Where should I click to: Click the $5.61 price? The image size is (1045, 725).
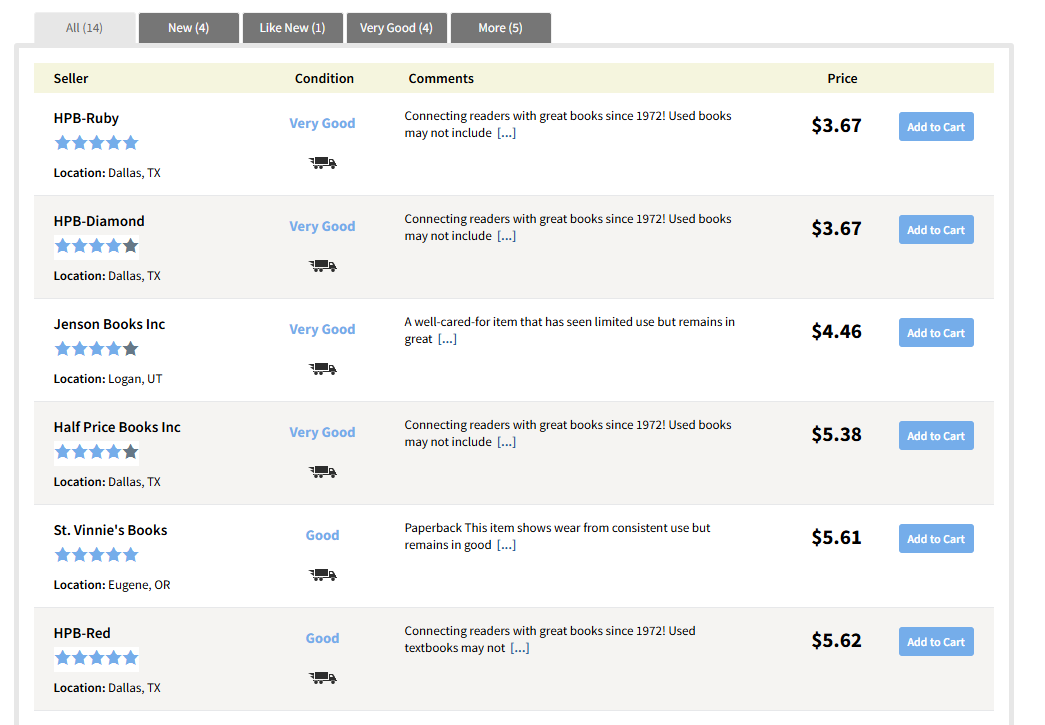point(836,538)
